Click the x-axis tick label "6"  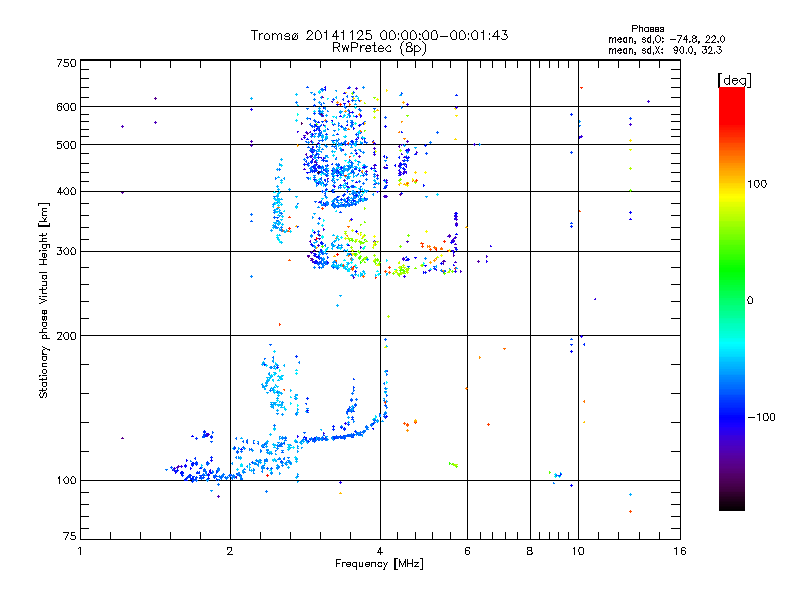467,551
